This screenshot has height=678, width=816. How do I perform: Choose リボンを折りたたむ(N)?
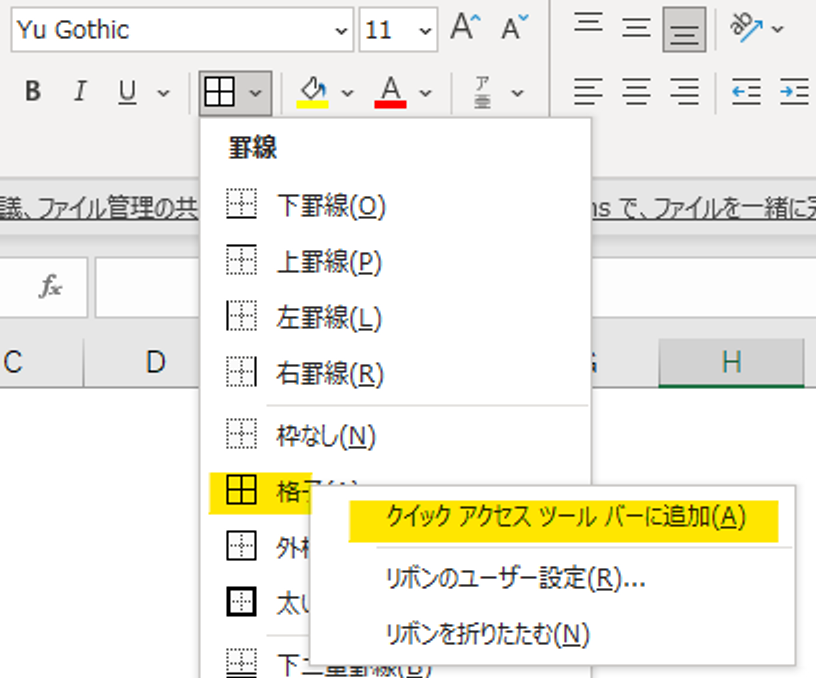(x=553, y=634)
